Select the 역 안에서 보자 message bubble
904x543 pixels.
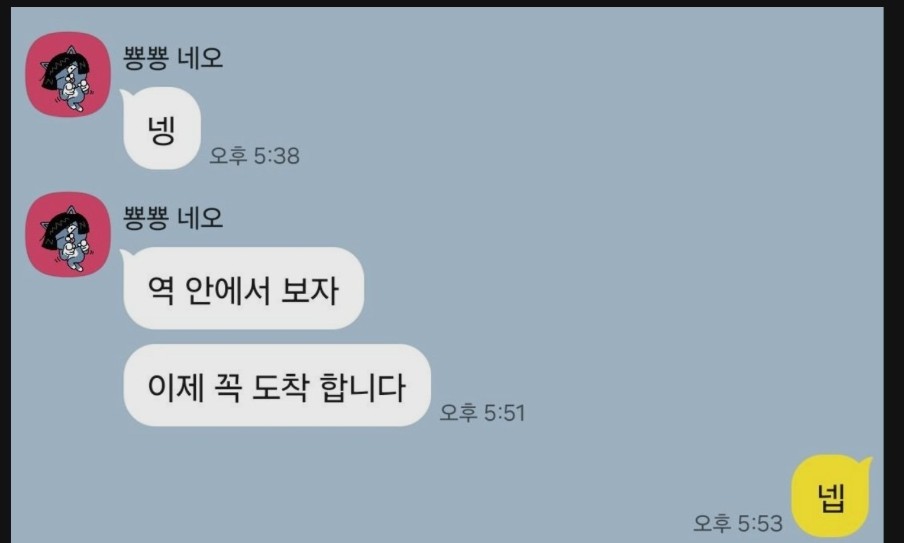click(243, 288)
